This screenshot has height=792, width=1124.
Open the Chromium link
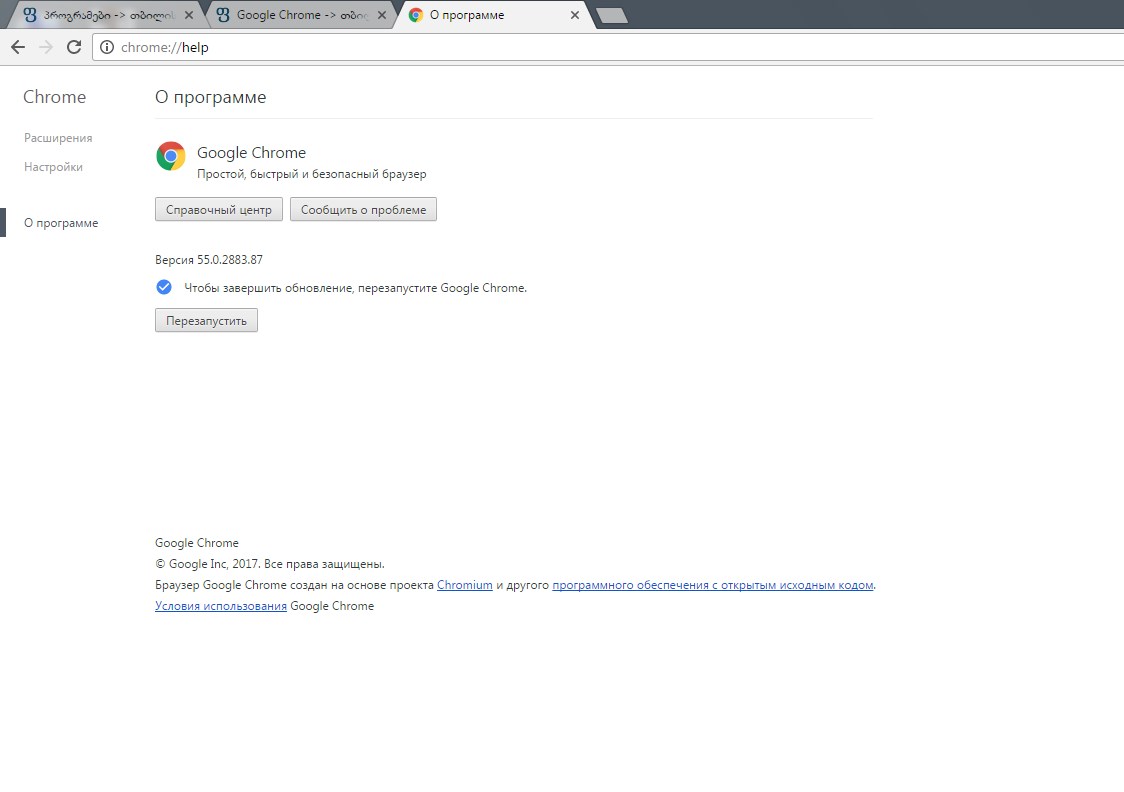point(465,585)
